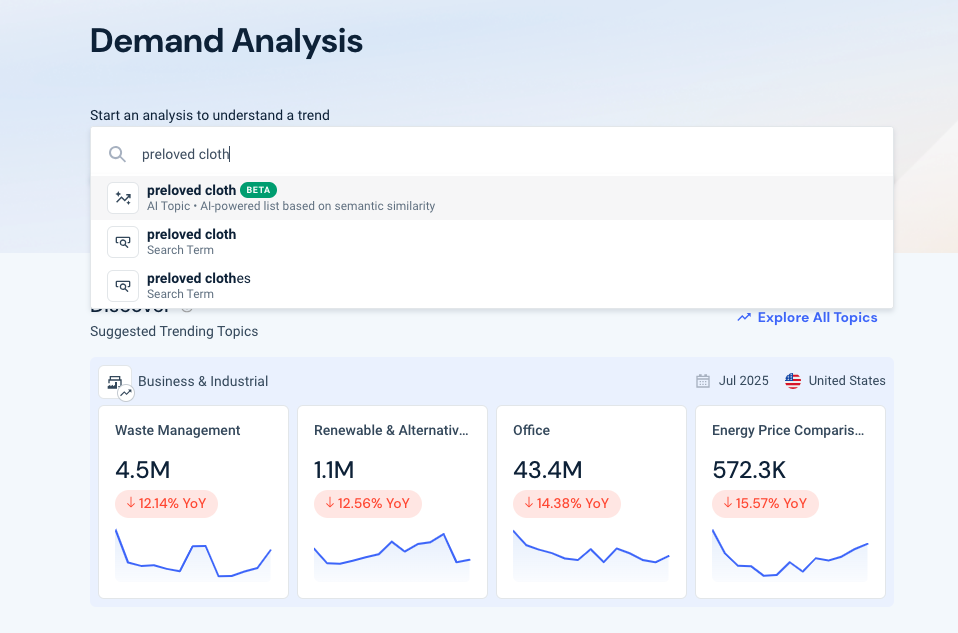The image size is (958, 633).
Task: Click the magnifier icon in the search box
Action: [118, 154]
